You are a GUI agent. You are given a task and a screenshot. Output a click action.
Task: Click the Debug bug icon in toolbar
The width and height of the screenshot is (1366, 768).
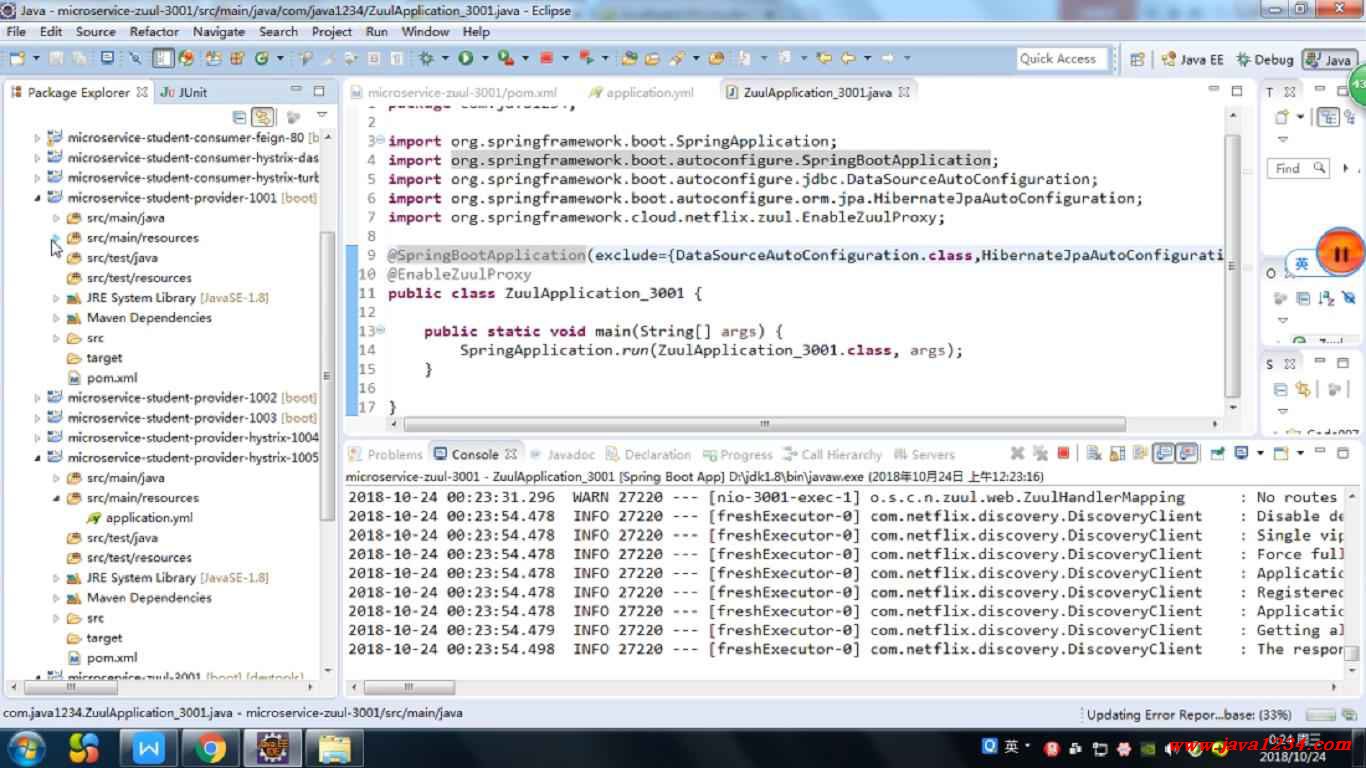tap(427, 58)
